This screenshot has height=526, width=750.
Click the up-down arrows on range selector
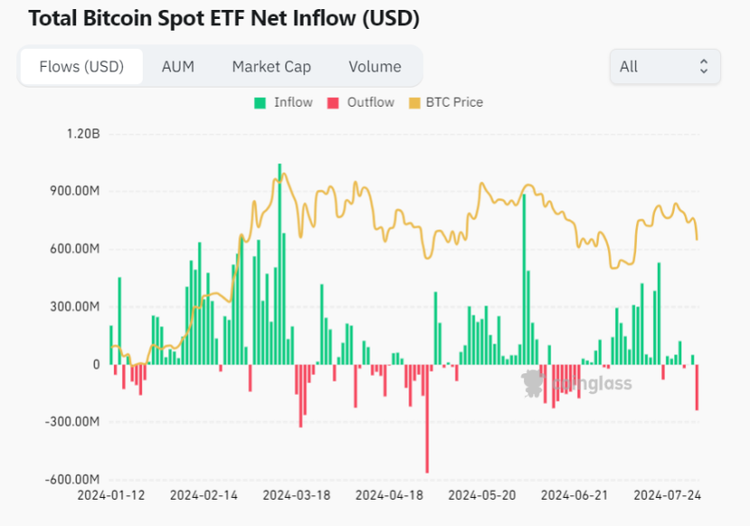[704, 66]
